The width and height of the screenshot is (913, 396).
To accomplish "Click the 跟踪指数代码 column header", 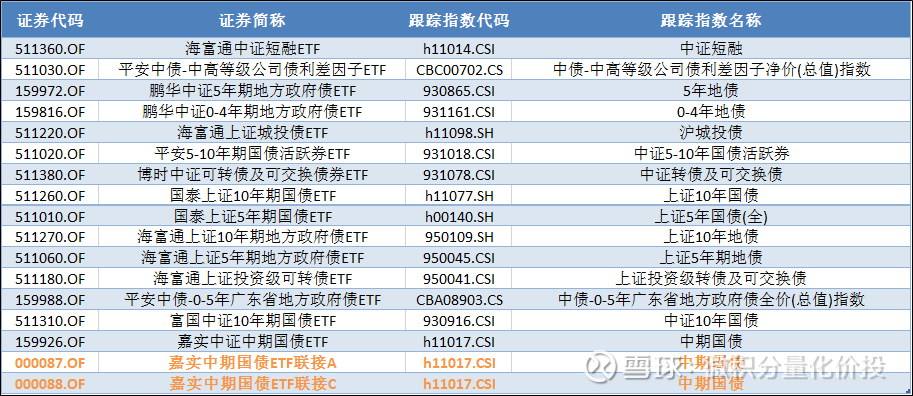I will (459, 20).
